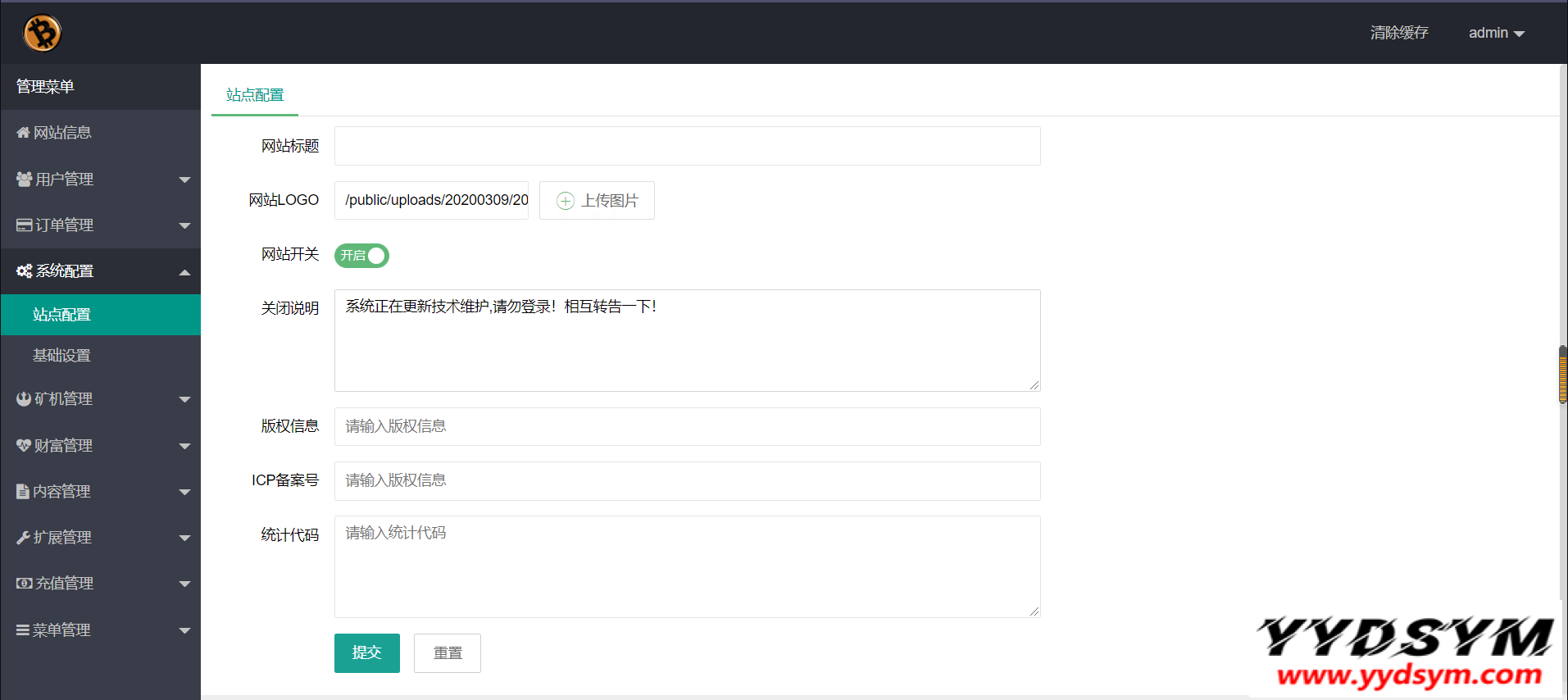Click the 清除缓存 link
The width and height of the screenshot is (1568, 700).
click(x=1399, y=33)
